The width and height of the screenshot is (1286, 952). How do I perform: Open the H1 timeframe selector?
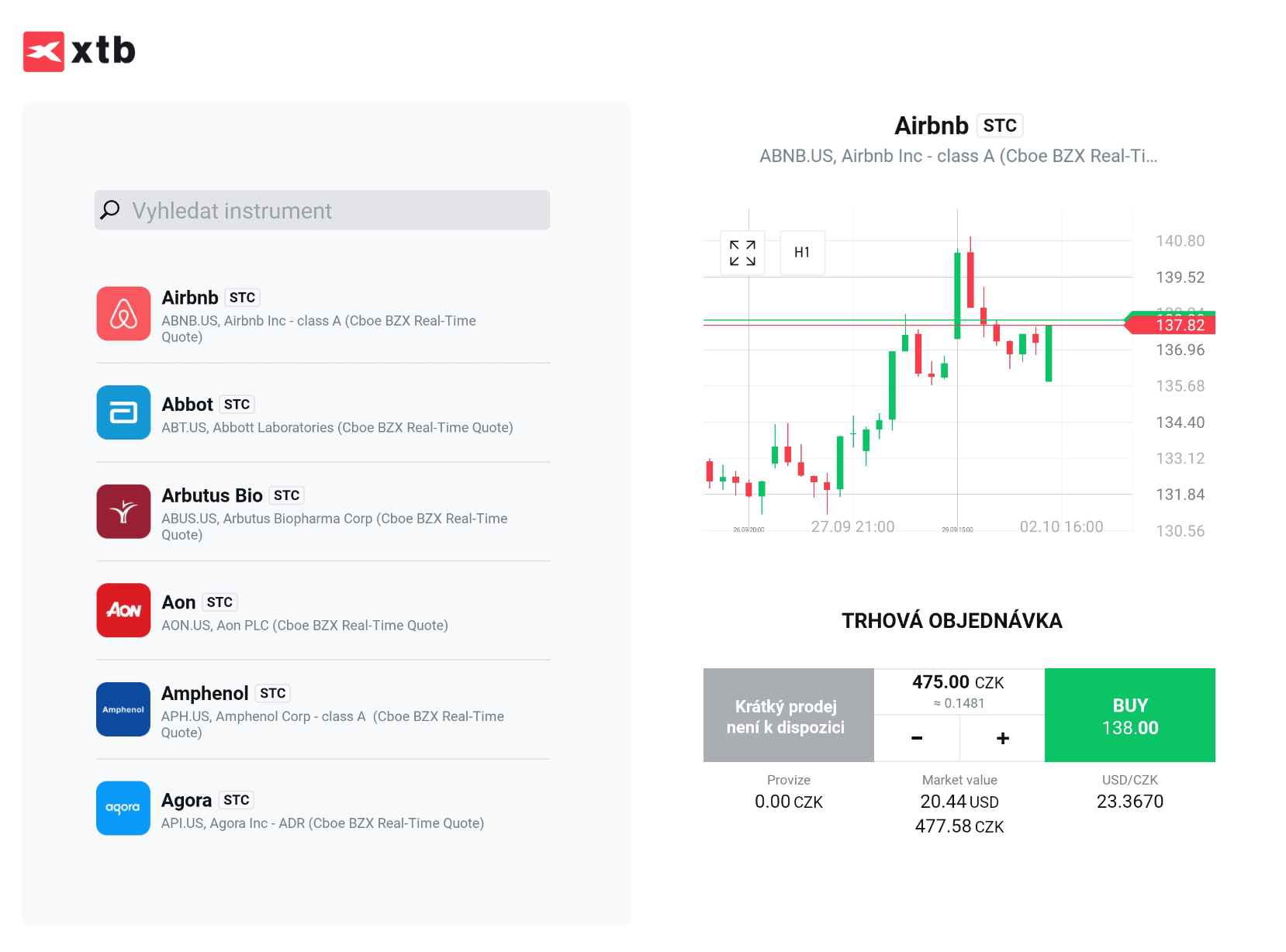[x=802, y=253]
